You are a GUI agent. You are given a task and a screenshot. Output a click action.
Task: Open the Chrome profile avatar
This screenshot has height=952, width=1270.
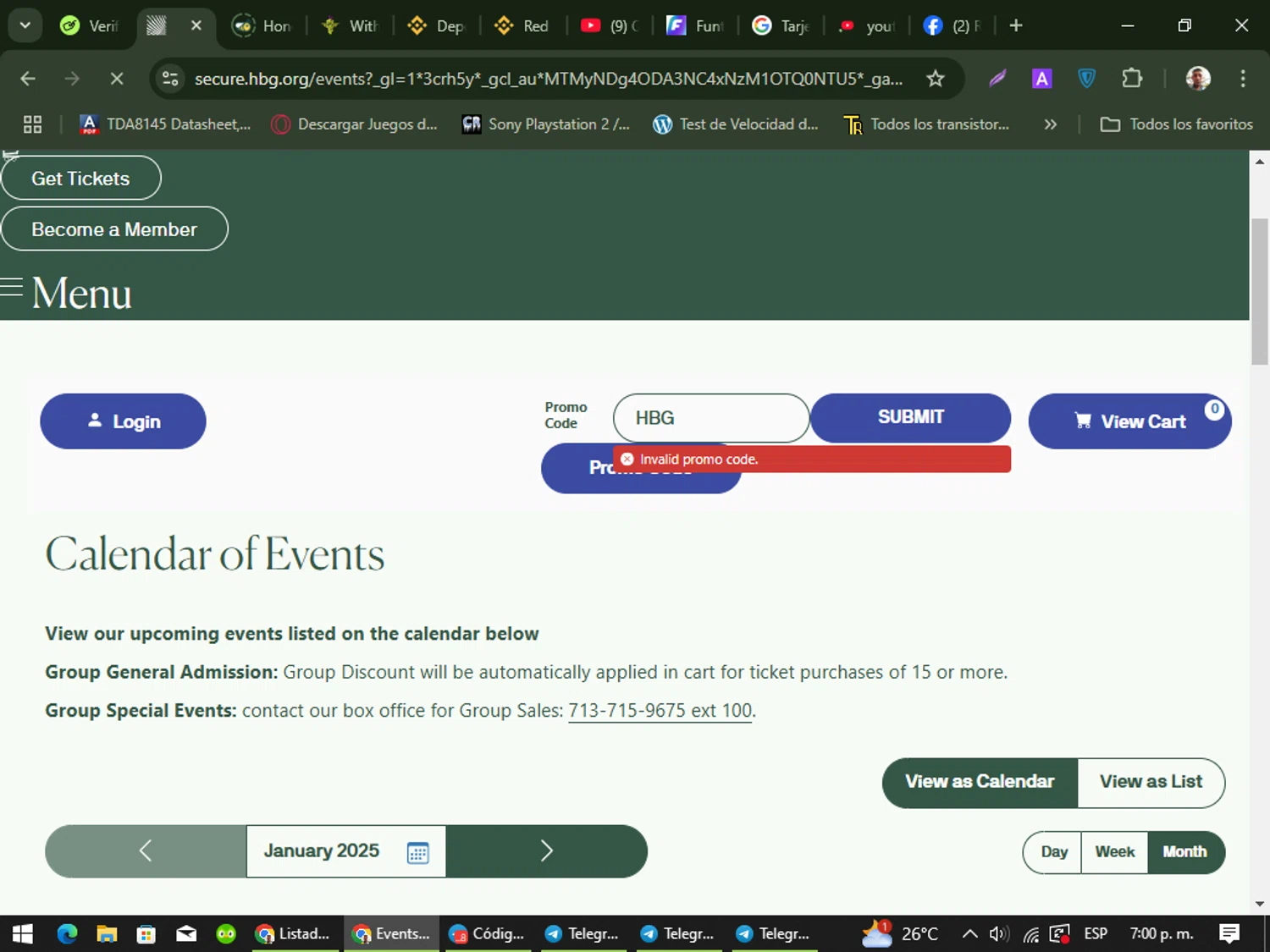[x=1197, y=79]
